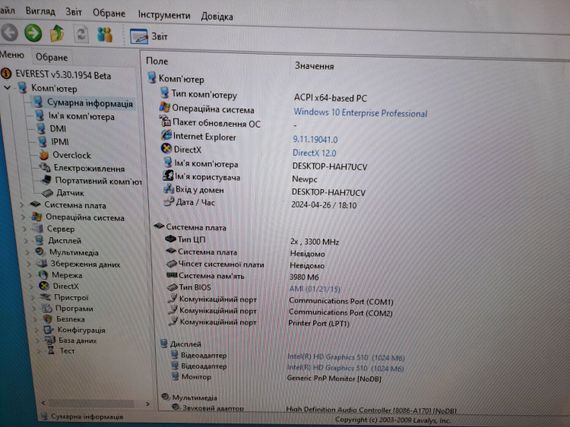
Task: Expand the DirectX tree node
Action: pos(32,286)
